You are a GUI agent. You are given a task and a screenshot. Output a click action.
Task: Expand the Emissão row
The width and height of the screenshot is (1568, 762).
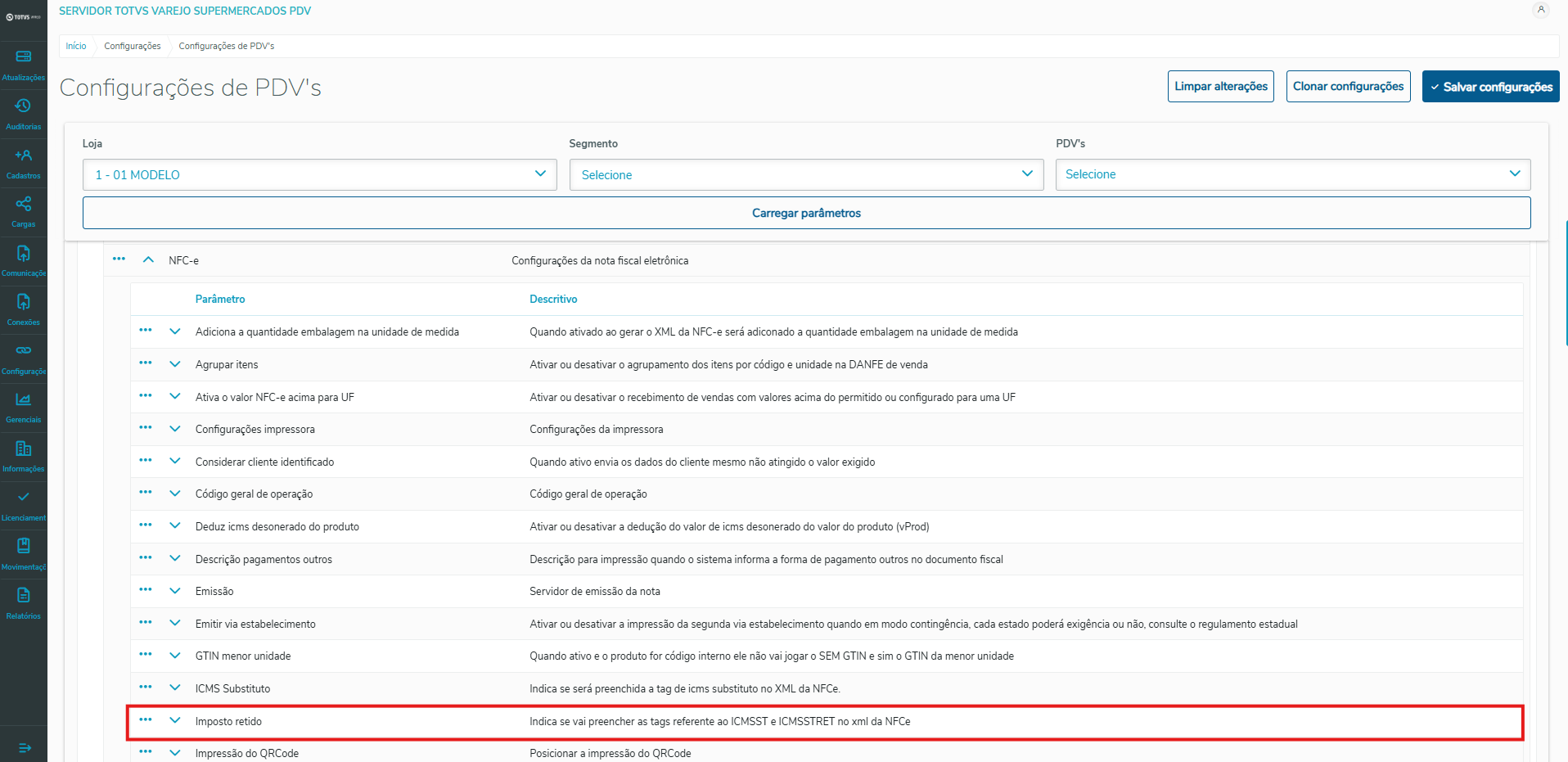click(175, 591)
